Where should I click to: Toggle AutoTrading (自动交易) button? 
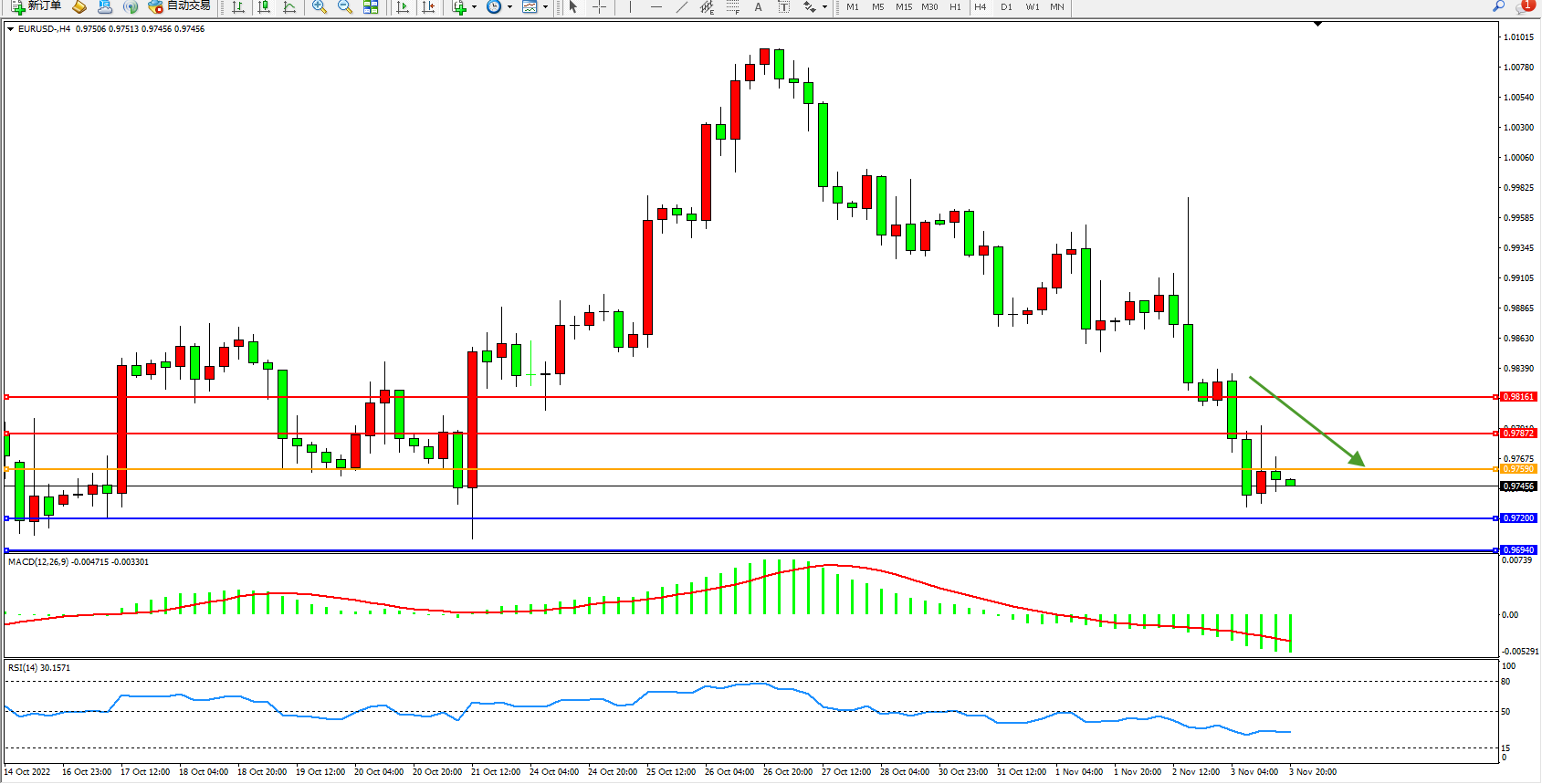tap(180, 6)
